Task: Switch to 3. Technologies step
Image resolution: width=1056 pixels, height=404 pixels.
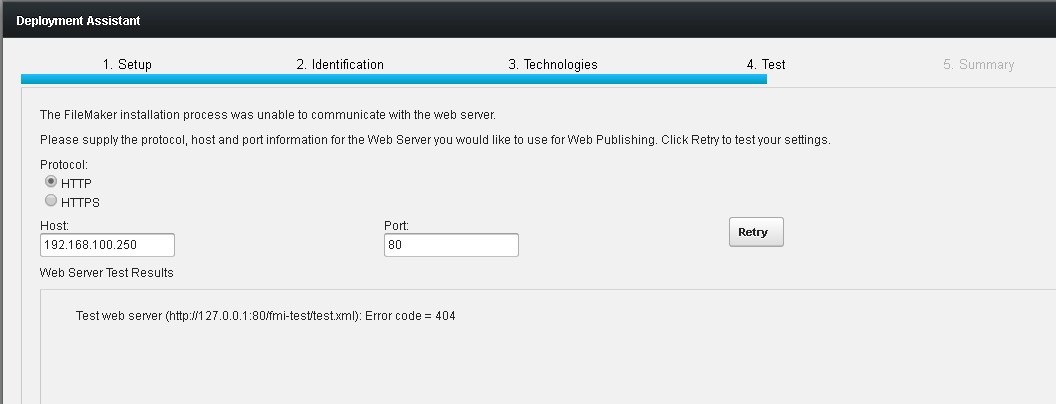Action: 553,65
